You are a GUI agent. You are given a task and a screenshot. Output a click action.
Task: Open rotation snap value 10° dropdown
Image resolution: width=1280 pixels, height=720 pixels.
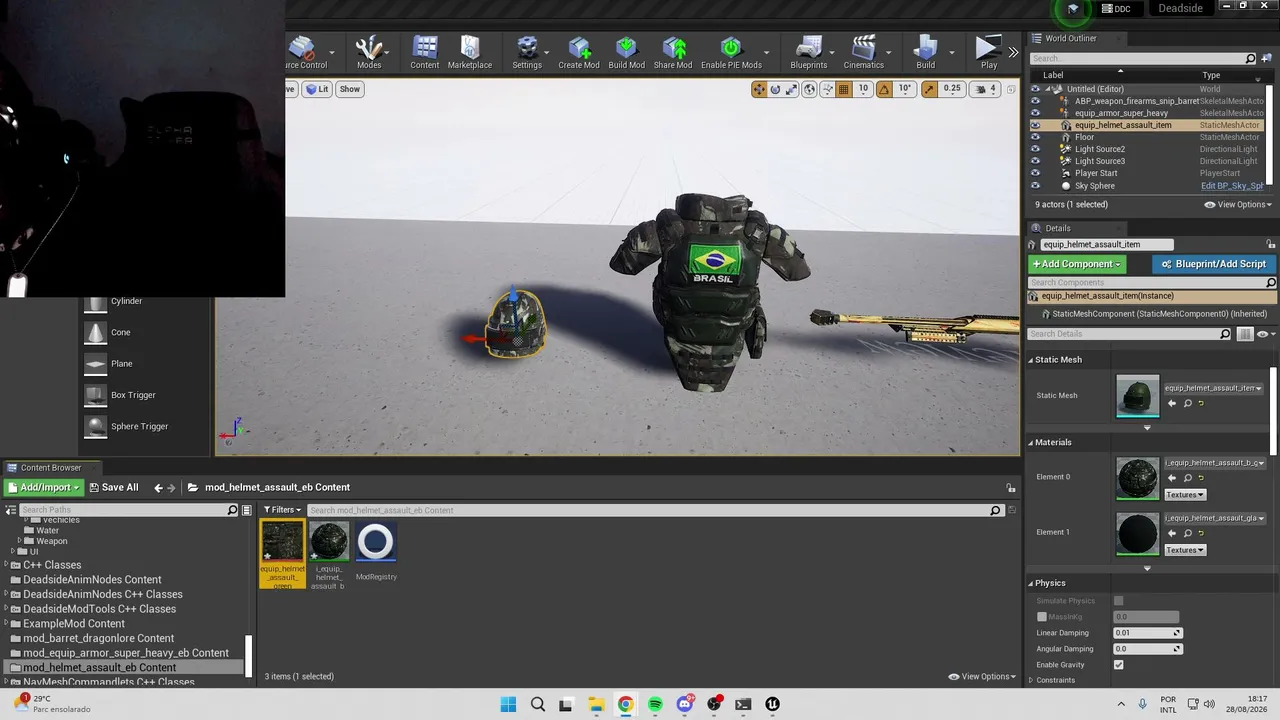coord(905,89)
